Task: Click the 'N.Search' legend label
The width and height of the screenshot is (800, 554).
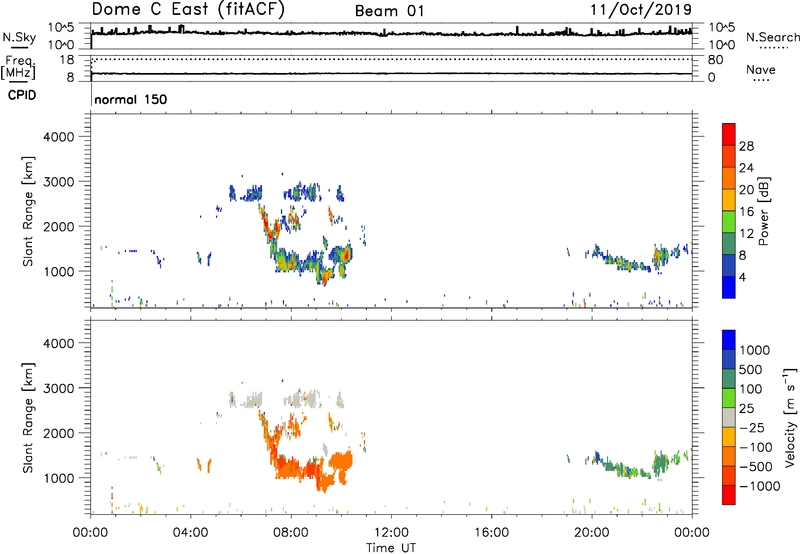Action: point(772,37)
